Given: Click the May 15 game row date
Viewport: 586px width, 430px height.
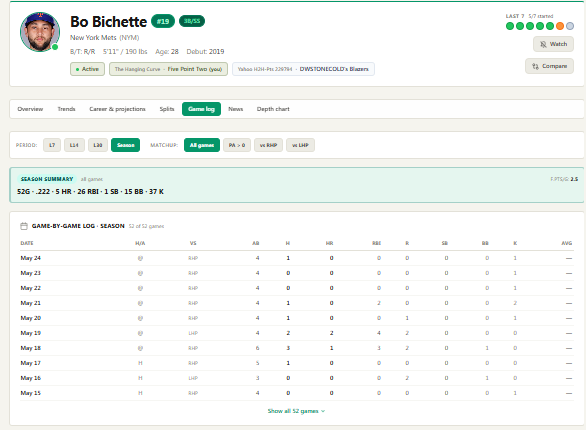Looking at the screenshot, I should 31,393.
